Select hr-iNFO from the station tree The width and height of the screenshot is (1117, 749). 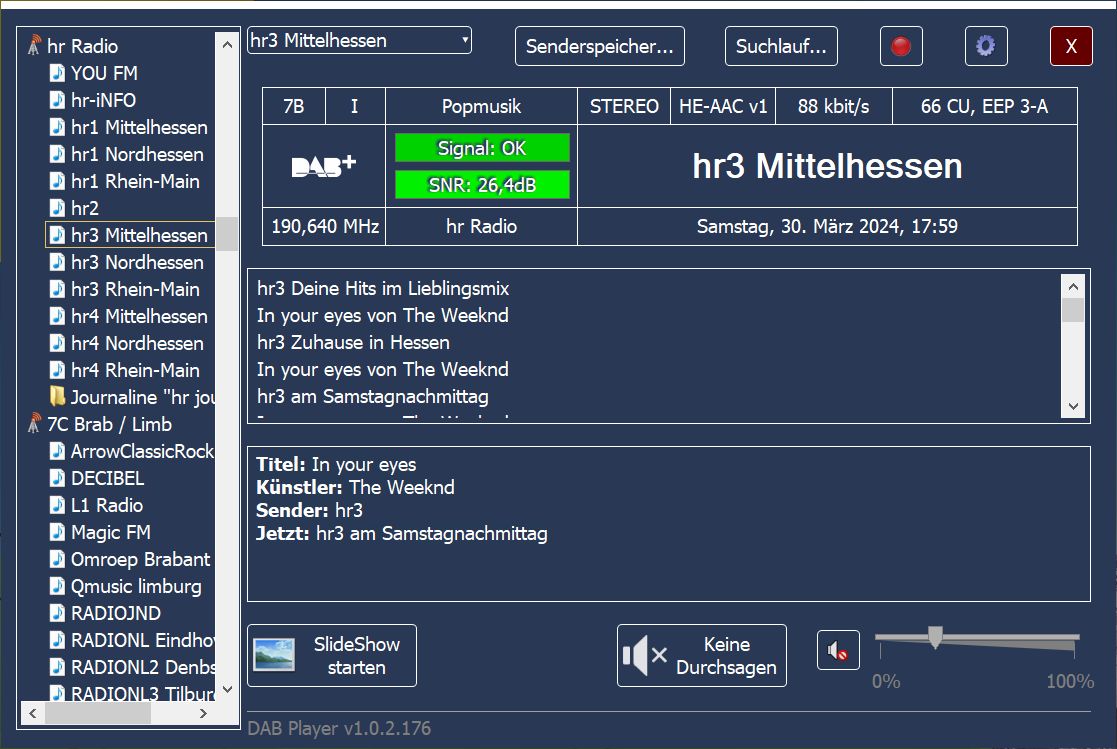click(x=103, y=100)
